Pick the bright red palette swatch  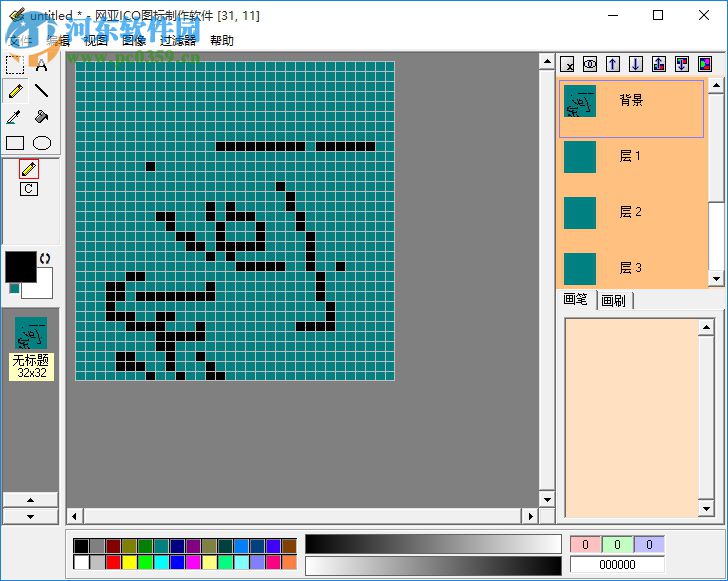pos(113,562)
